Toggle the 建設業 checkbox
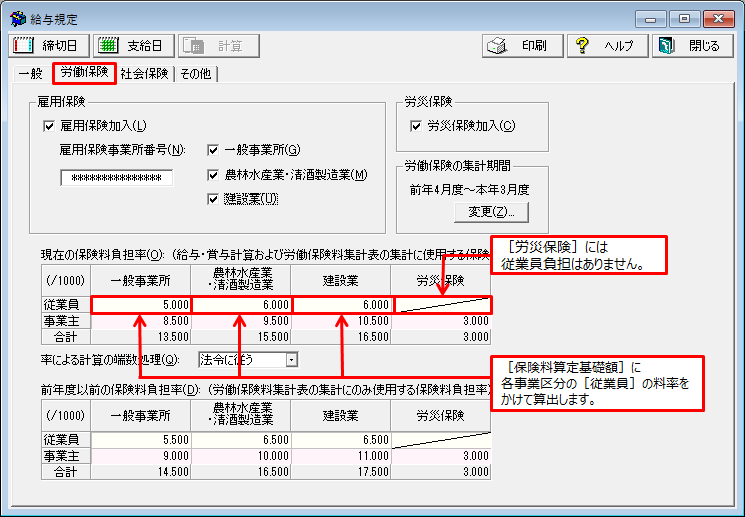 pos(213,199)
